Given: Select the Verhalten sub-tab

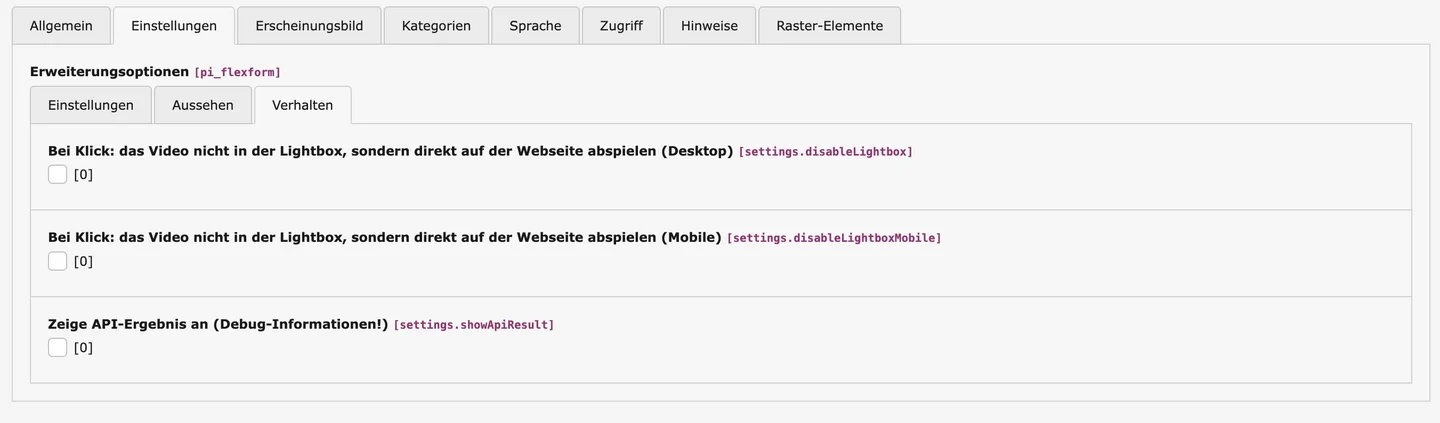Looking at the screenshot, I should tap(303, 105).
